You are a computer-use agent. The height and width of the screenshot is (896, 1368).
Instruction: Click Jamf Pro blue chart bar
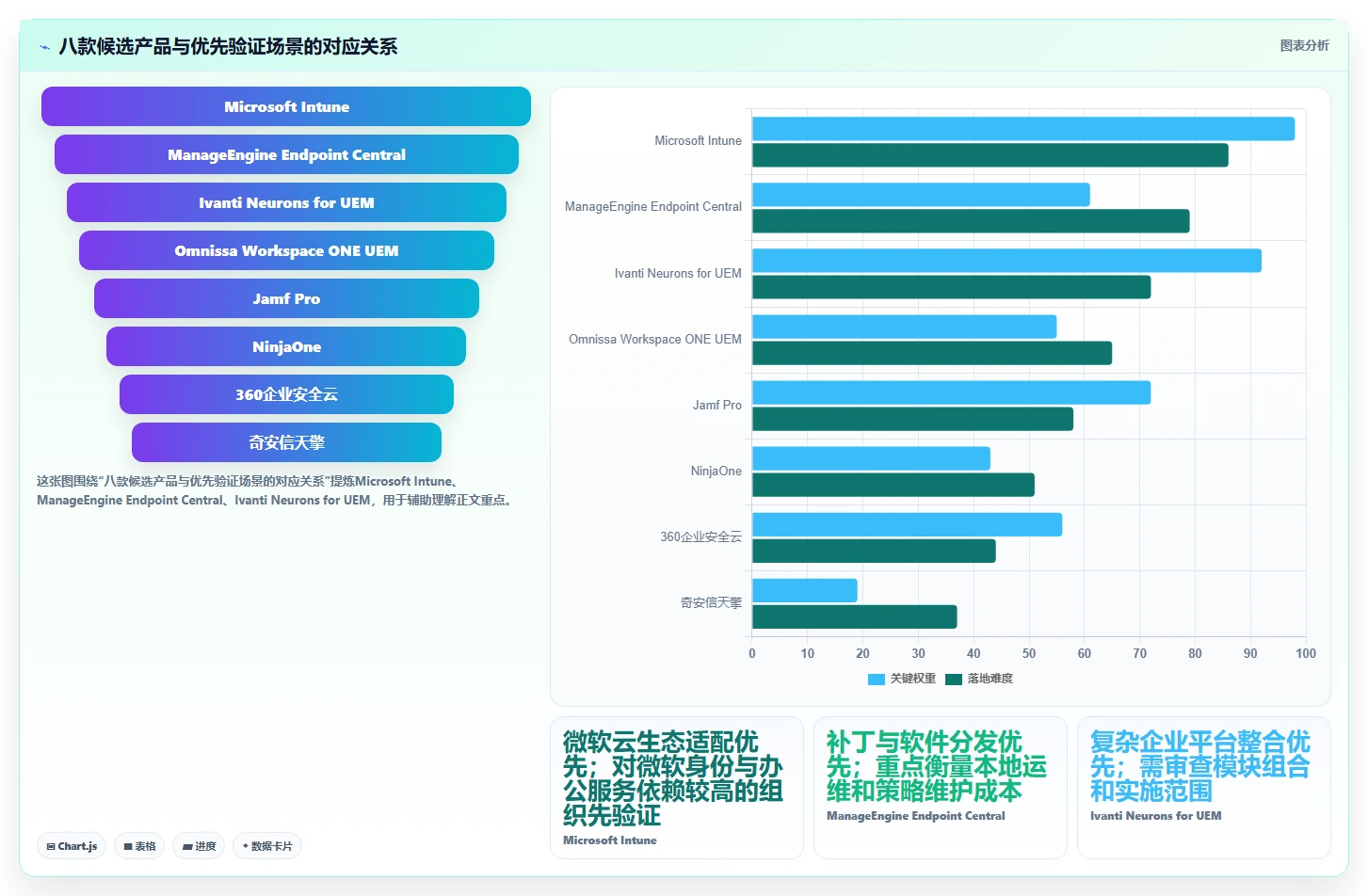pyautogui.click(x=952, y=392)
